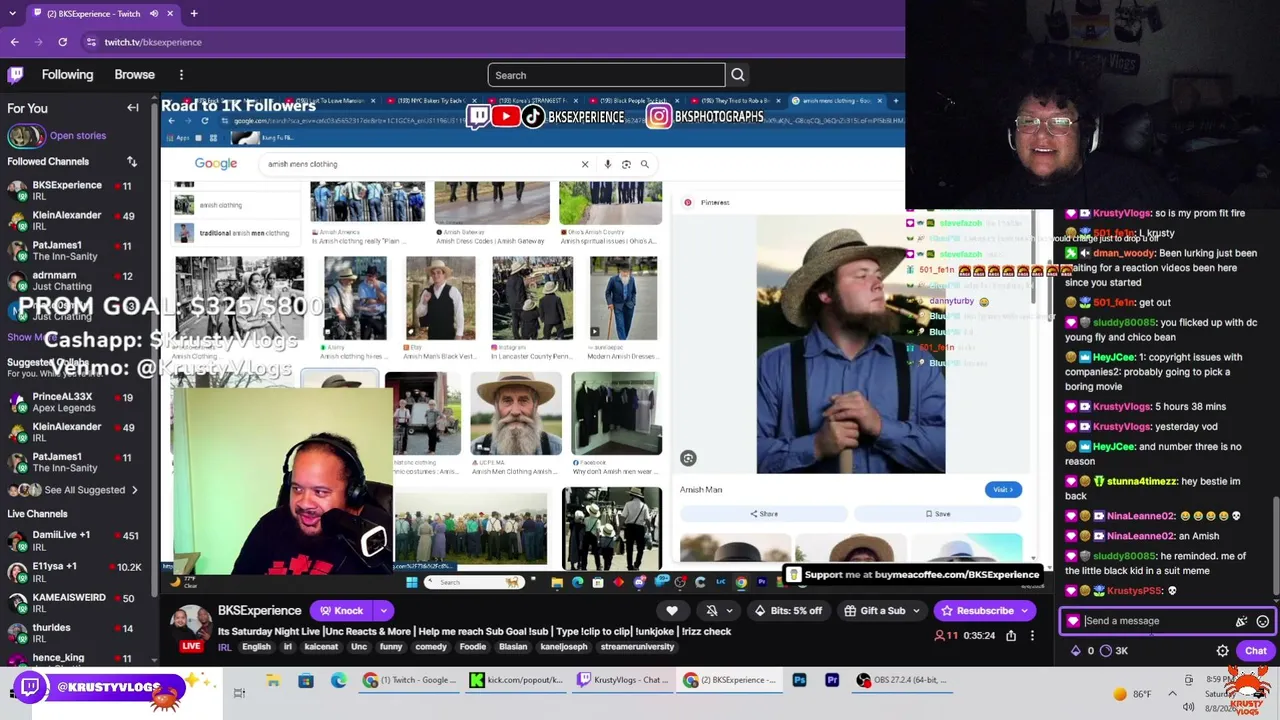Image resolution: width=1280 pixels, height=720 pixels.
Task: Send message with Chat button
Action: coord(1255,651)
